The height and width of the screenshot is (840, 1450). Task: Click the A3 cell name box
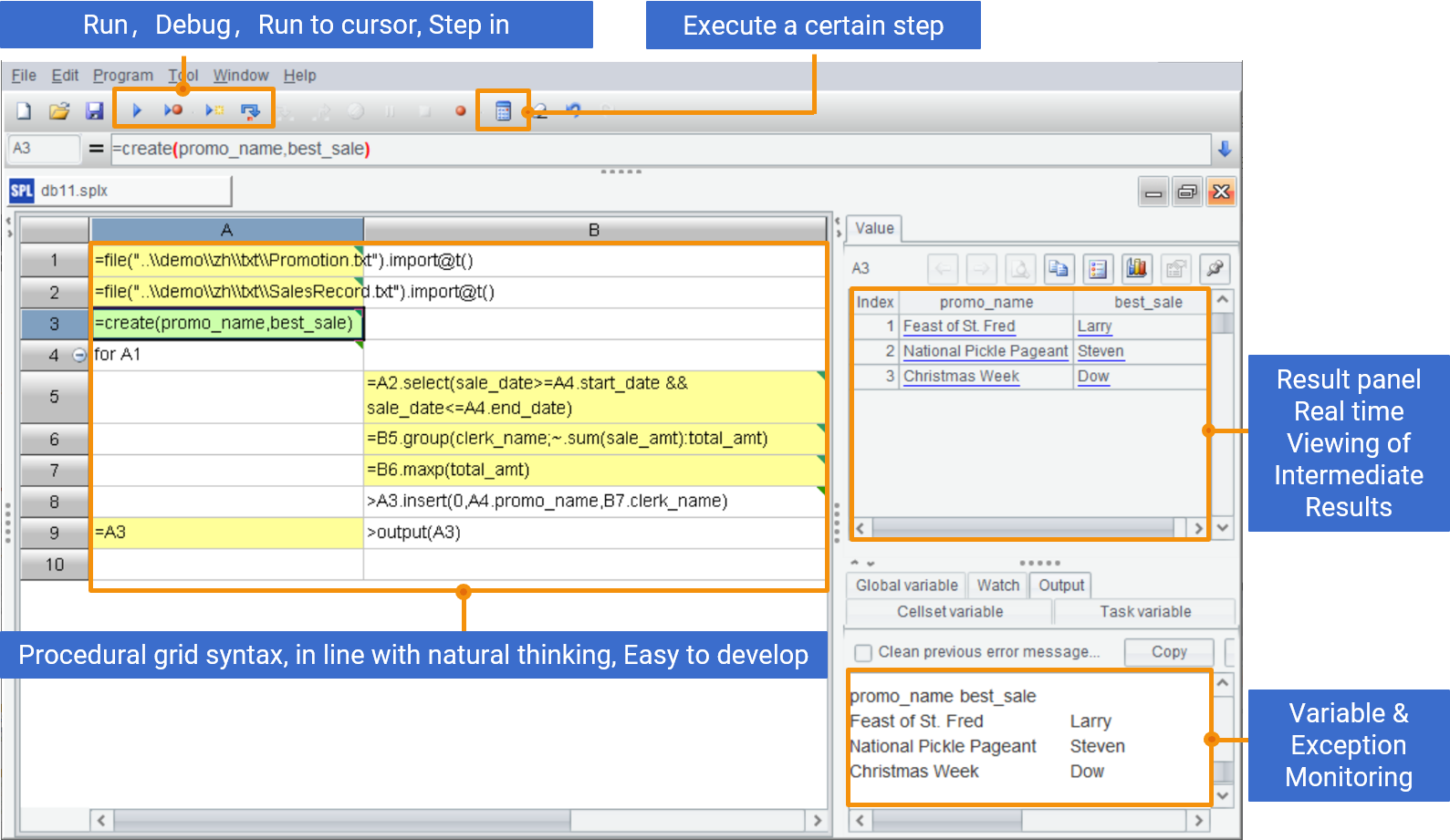[44, 148]
